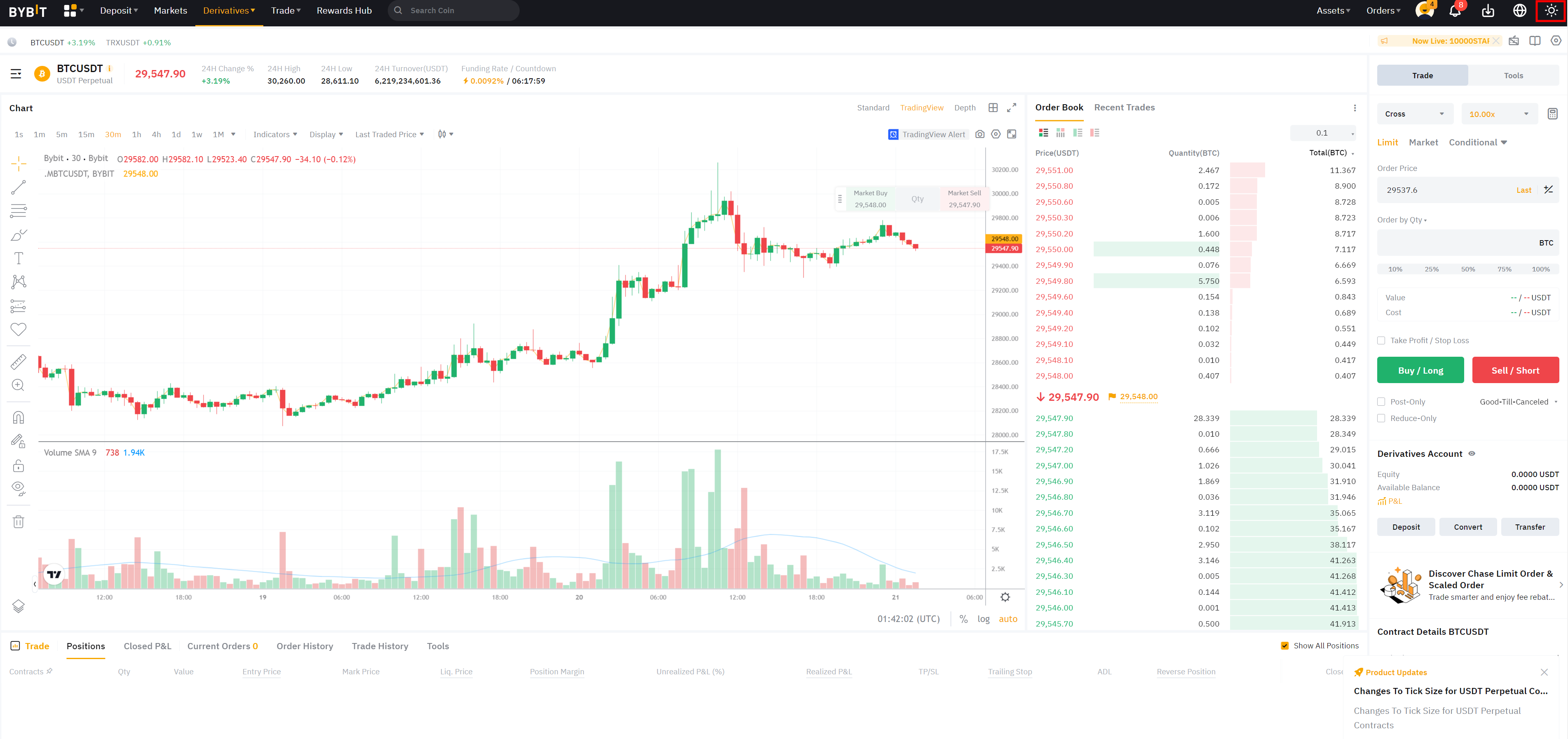The width and height of the screenshot is (1568, 739).
Task: Take a chart snapshot with camera icon
Action: tap(980, 134)
